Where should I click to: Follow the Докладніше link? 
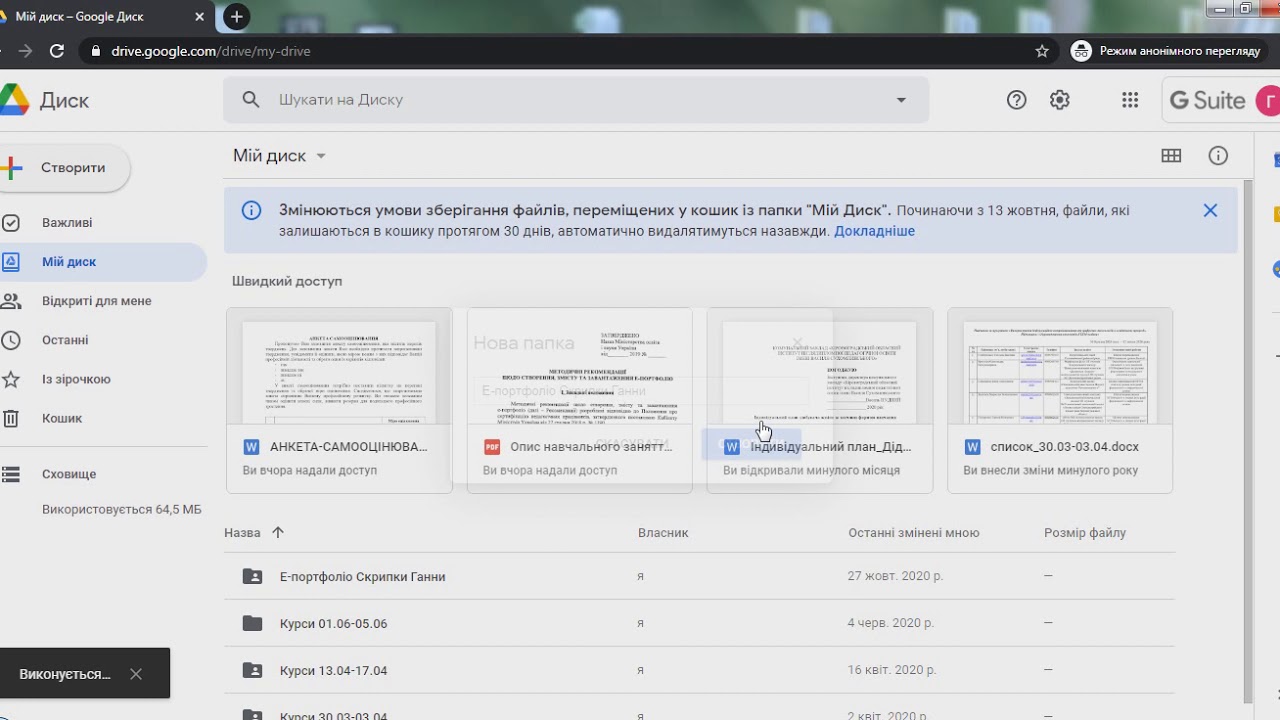pyautogui.click(x=874, y=231)
